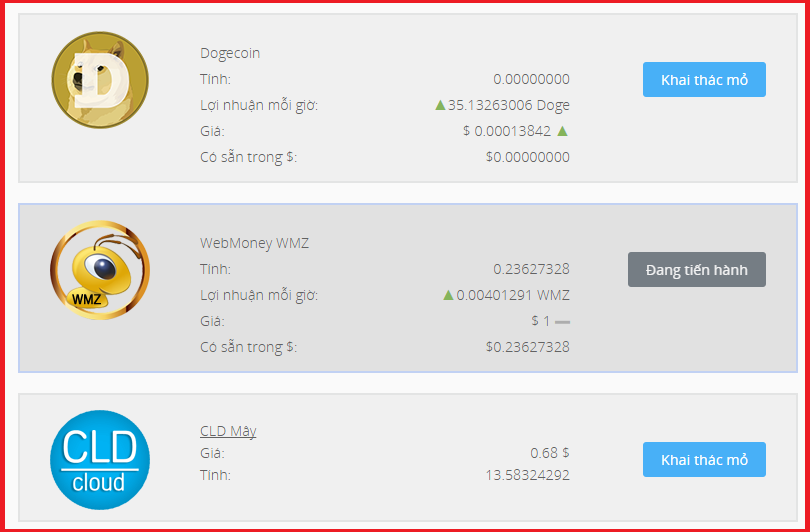Select the Dogecoin title text
The width and height of the screenshot is (810, 532).
tap(230, 53)
